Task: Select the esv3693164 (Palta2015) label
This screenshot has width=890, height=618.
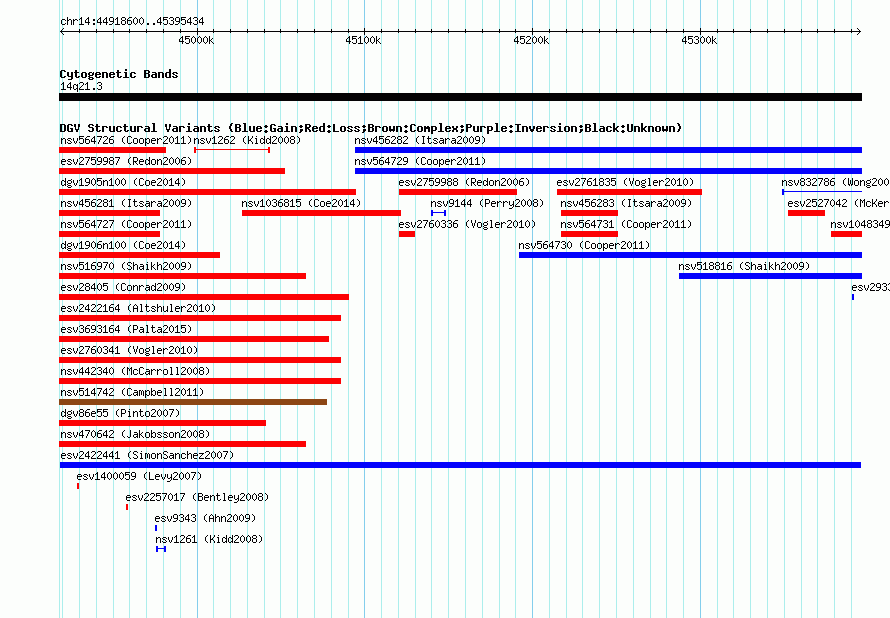Action: [126, 329]
